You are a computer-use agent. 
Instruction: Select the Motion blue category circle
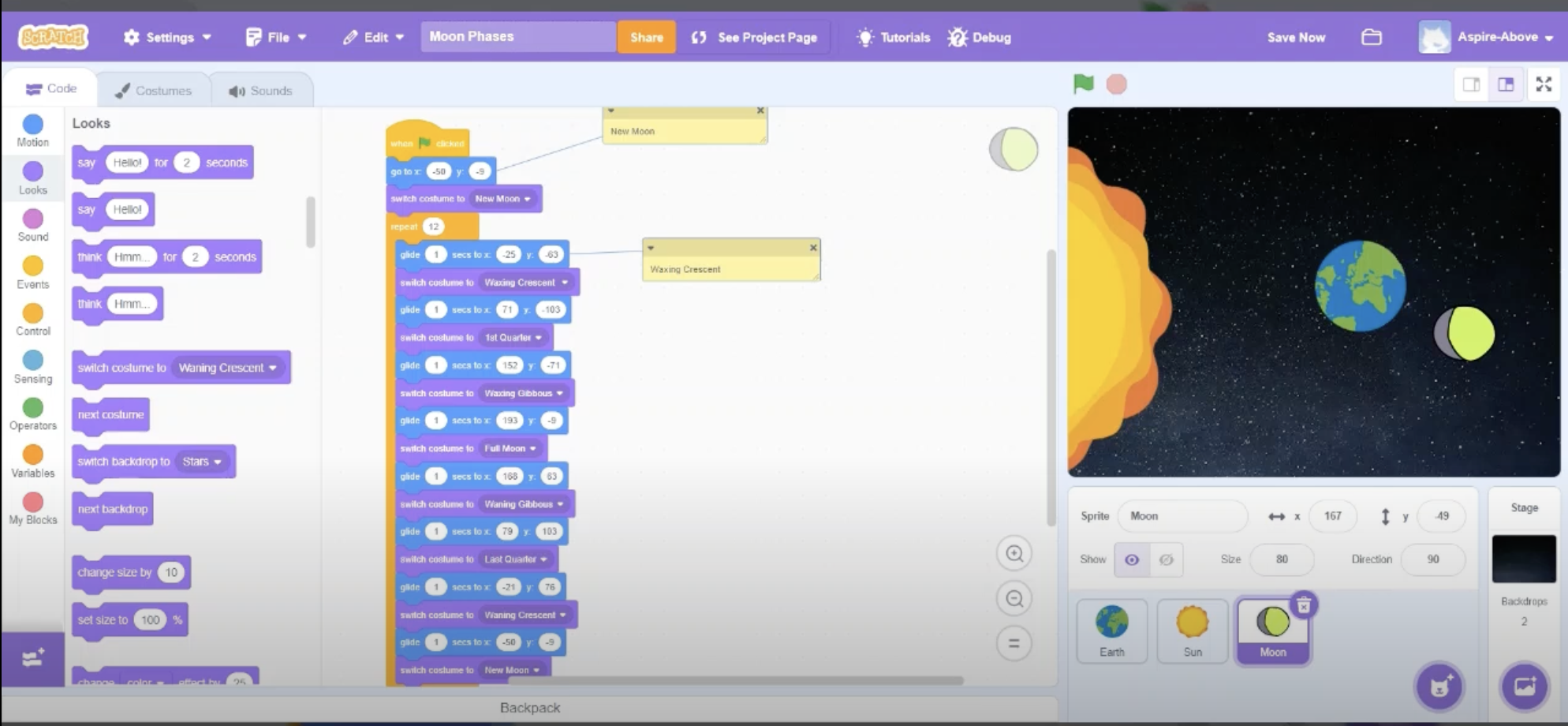tap(32, 125)
